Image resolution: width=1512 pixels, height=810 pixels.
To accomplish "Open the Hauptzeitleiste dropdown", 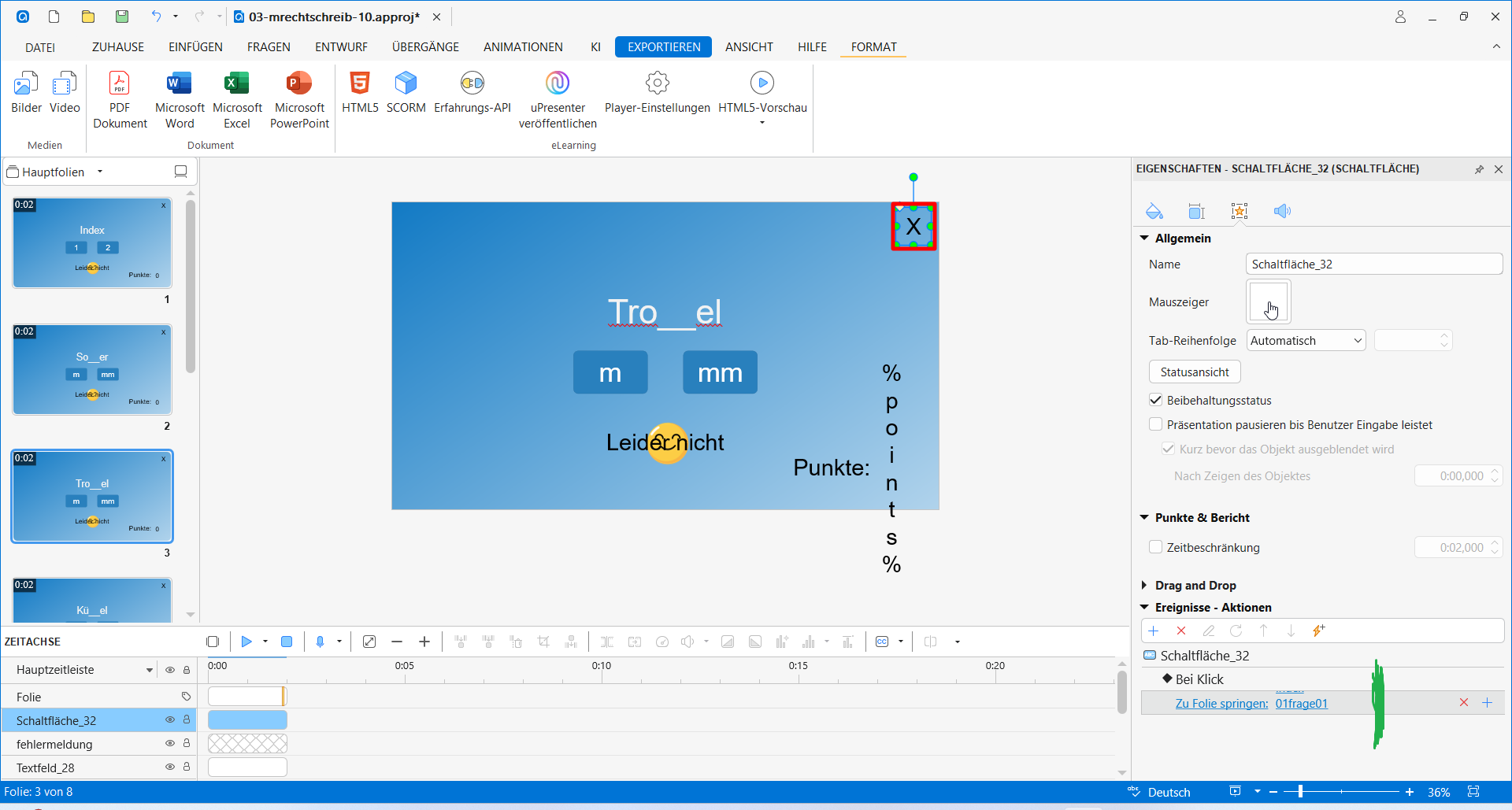I will [149, 670].
